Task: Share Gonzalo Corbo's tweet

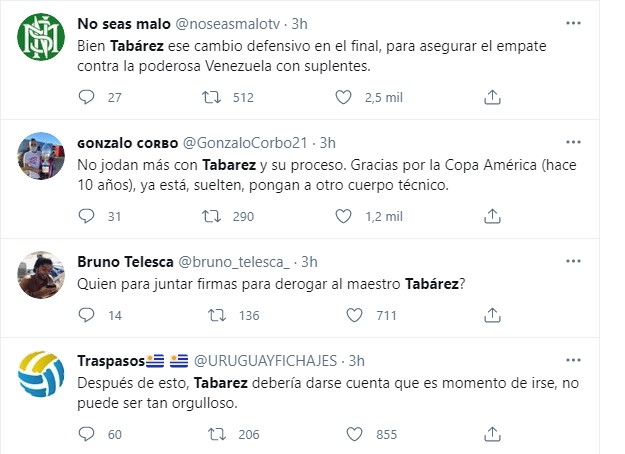Action: click(x=492, y=215)
